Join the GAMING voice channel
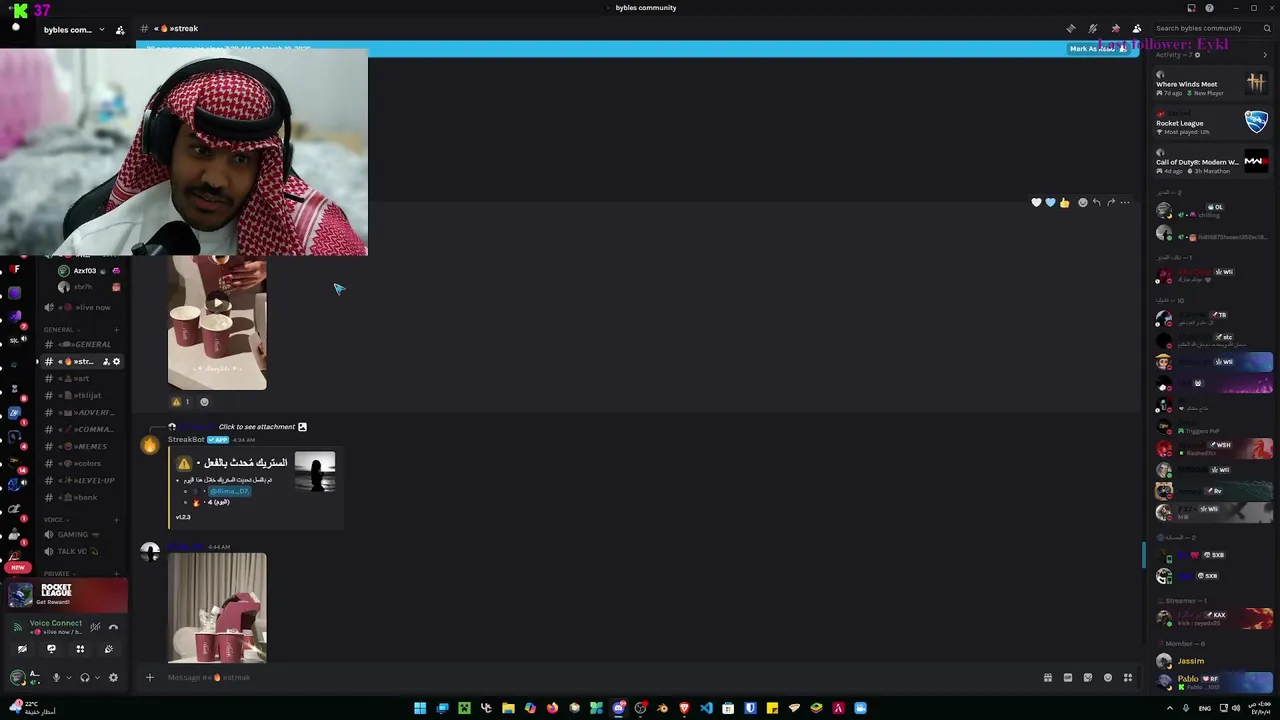 pyautogui.click(x=84, y=534)
